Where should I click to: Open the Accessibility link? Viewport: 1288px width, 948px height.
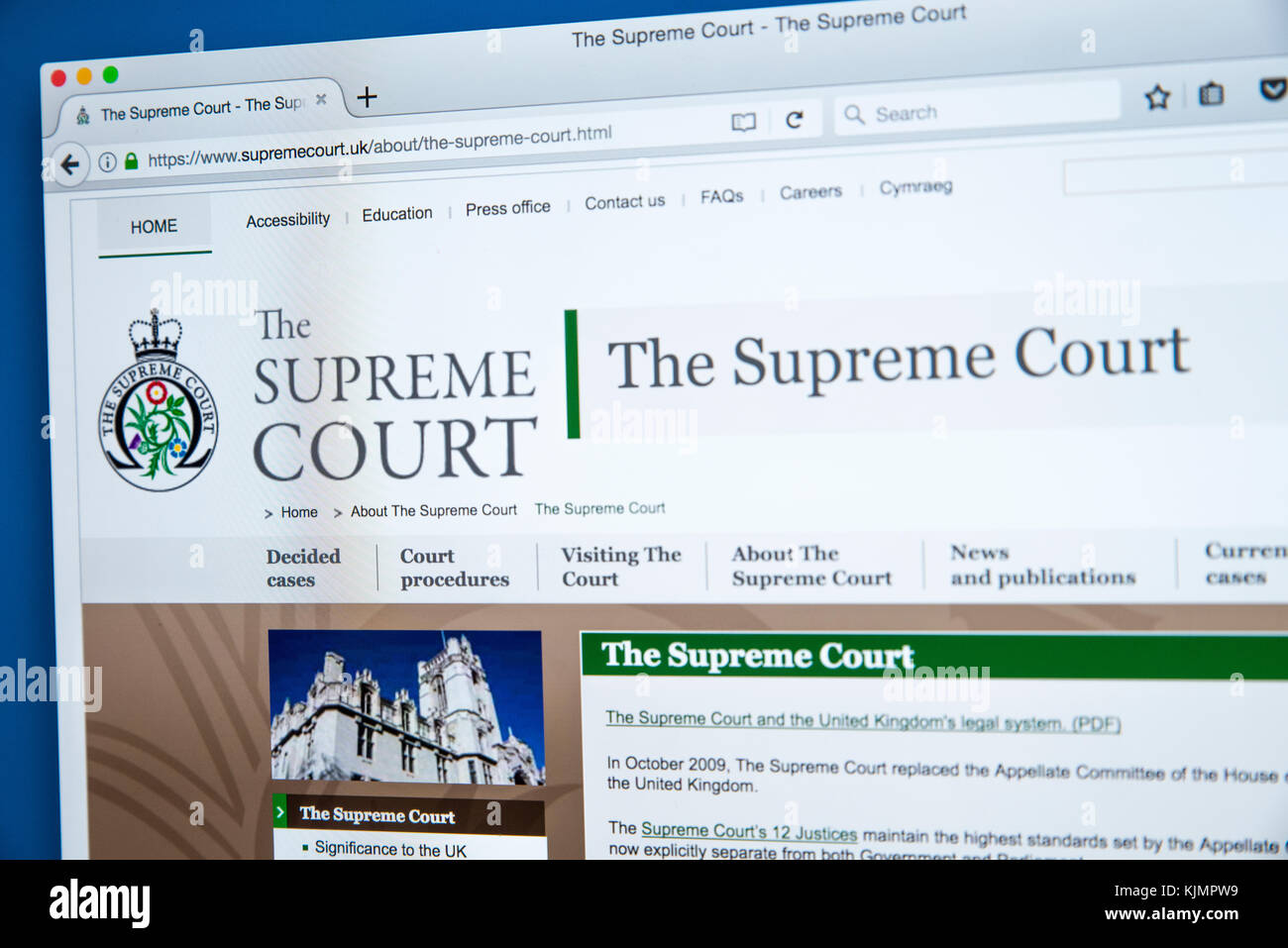pyautogui.click(x=288, y=219)
